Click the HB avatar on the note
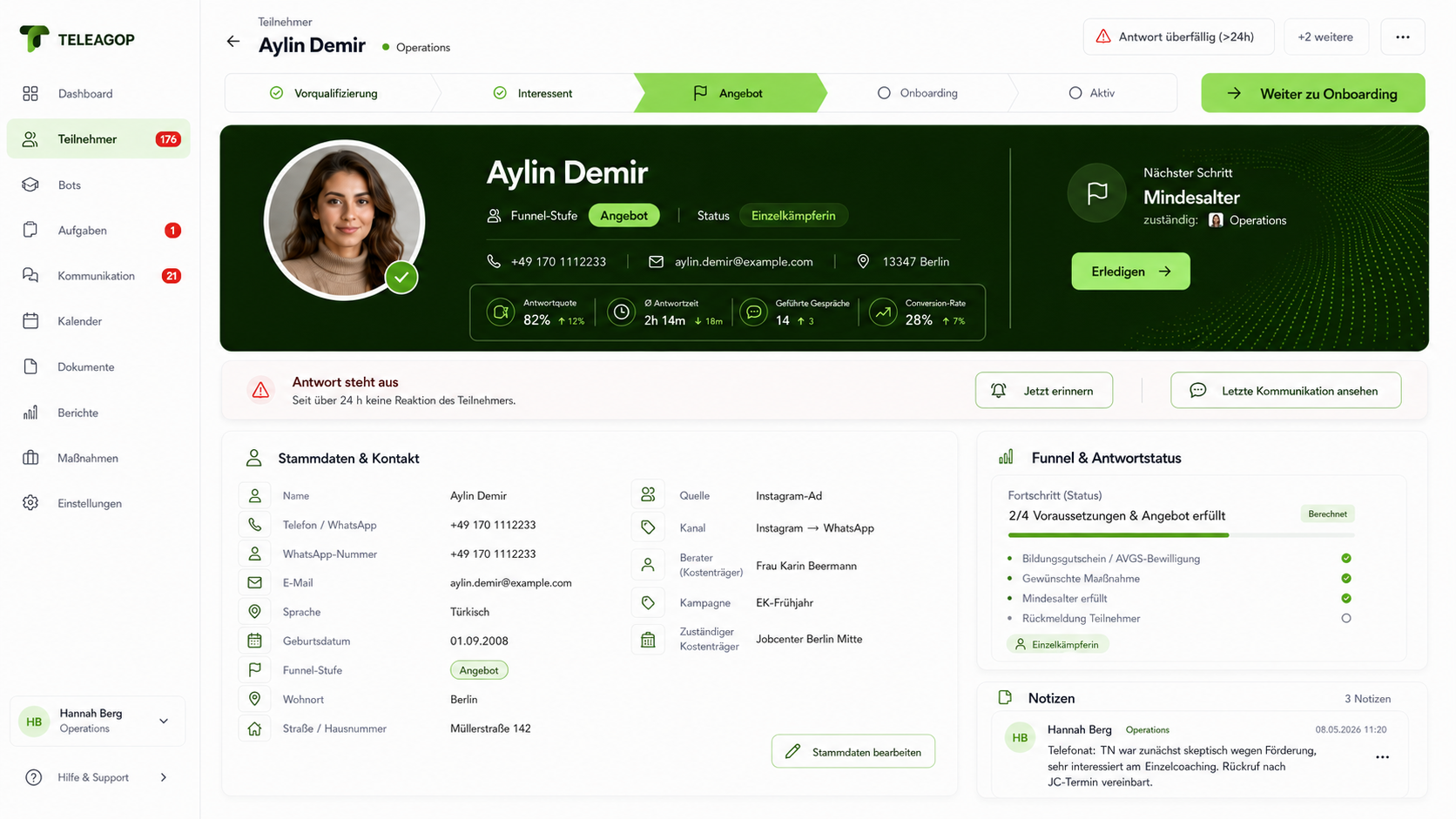The width and height of the screenshot is (1456, 819). coord(1020,737)
